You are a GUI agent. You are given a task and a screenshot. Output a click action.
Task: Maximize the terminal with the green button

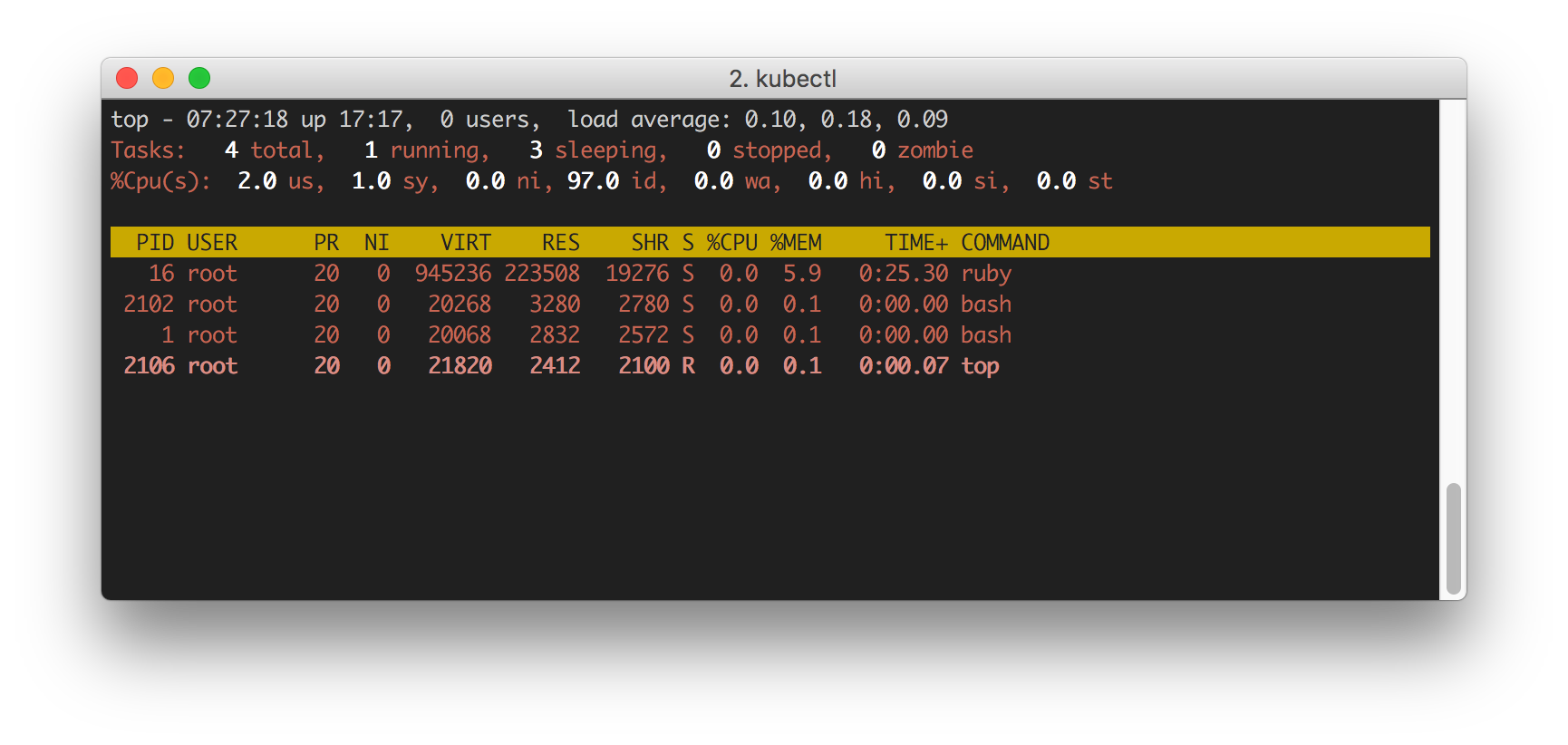tap(199, 78)
